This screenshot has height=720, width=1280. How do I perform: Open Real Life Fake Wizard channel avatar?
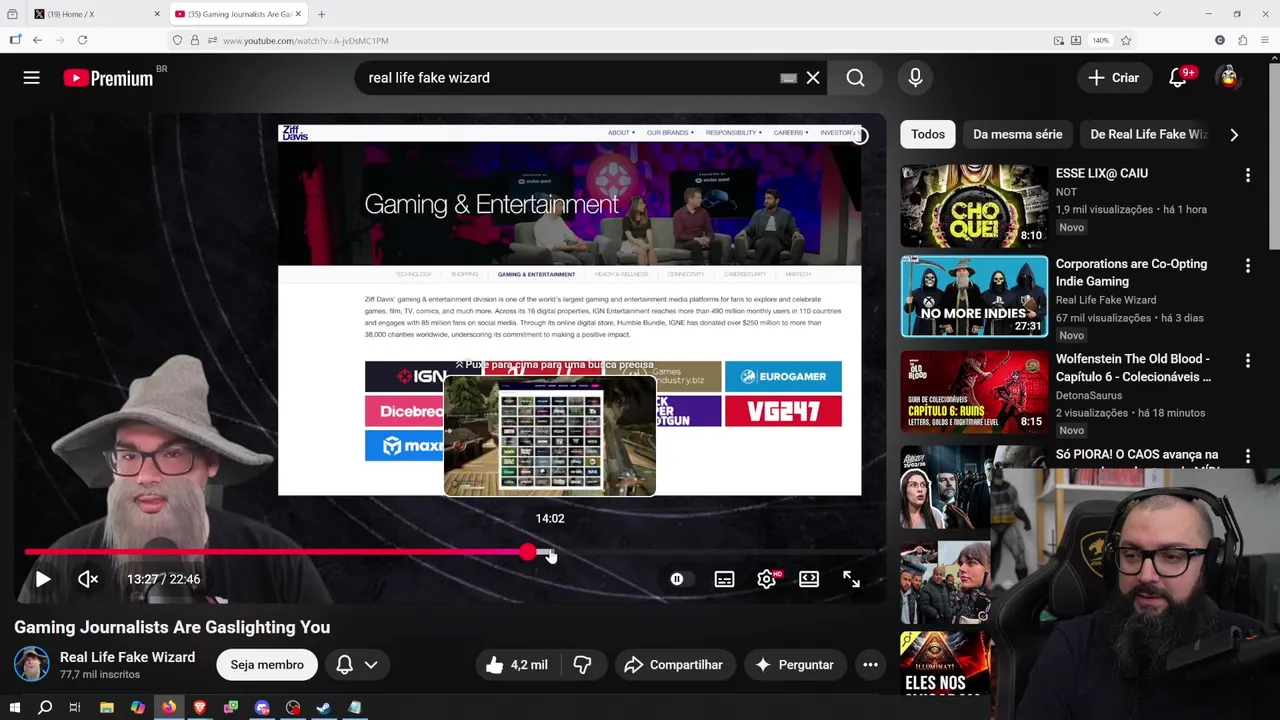(31, 664)
